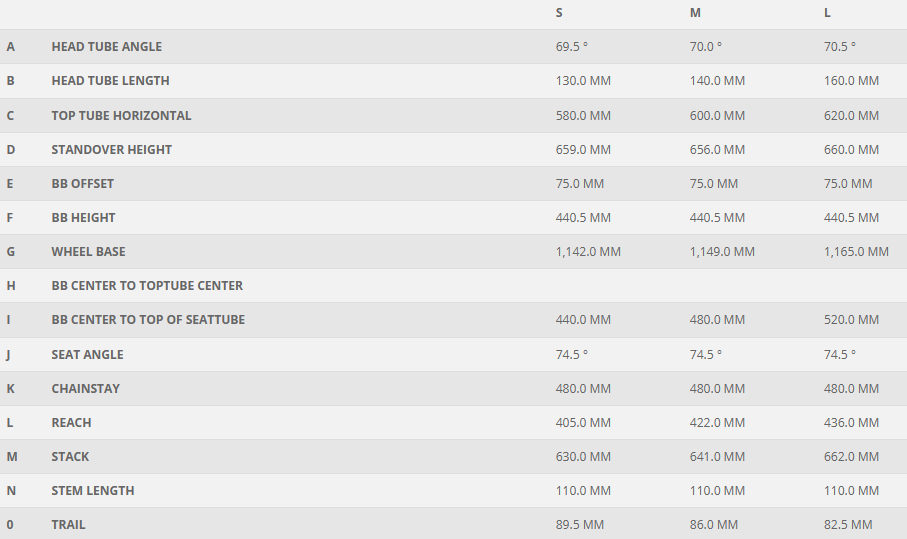Select the BB OFFSET row label
The width and height of the screenshot is (907, 539).
pos(82,184)
